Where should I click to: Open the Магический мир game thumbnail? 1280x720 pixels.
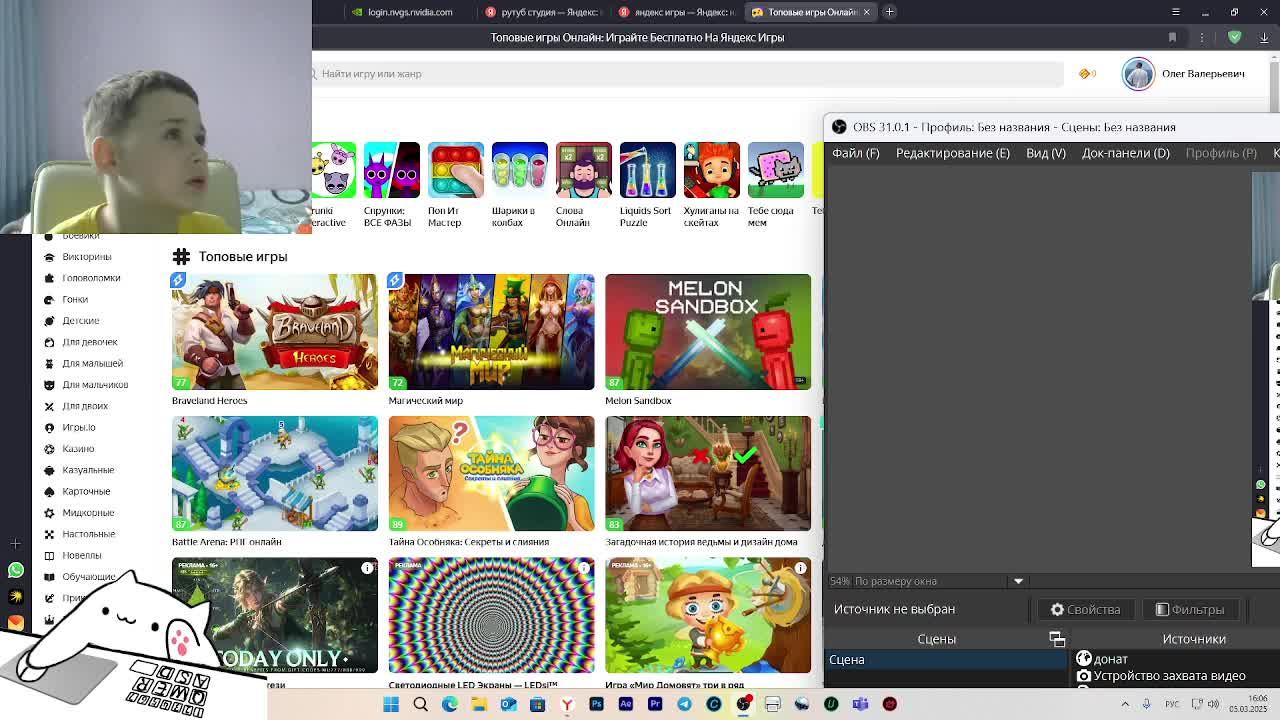coord(491,332)
